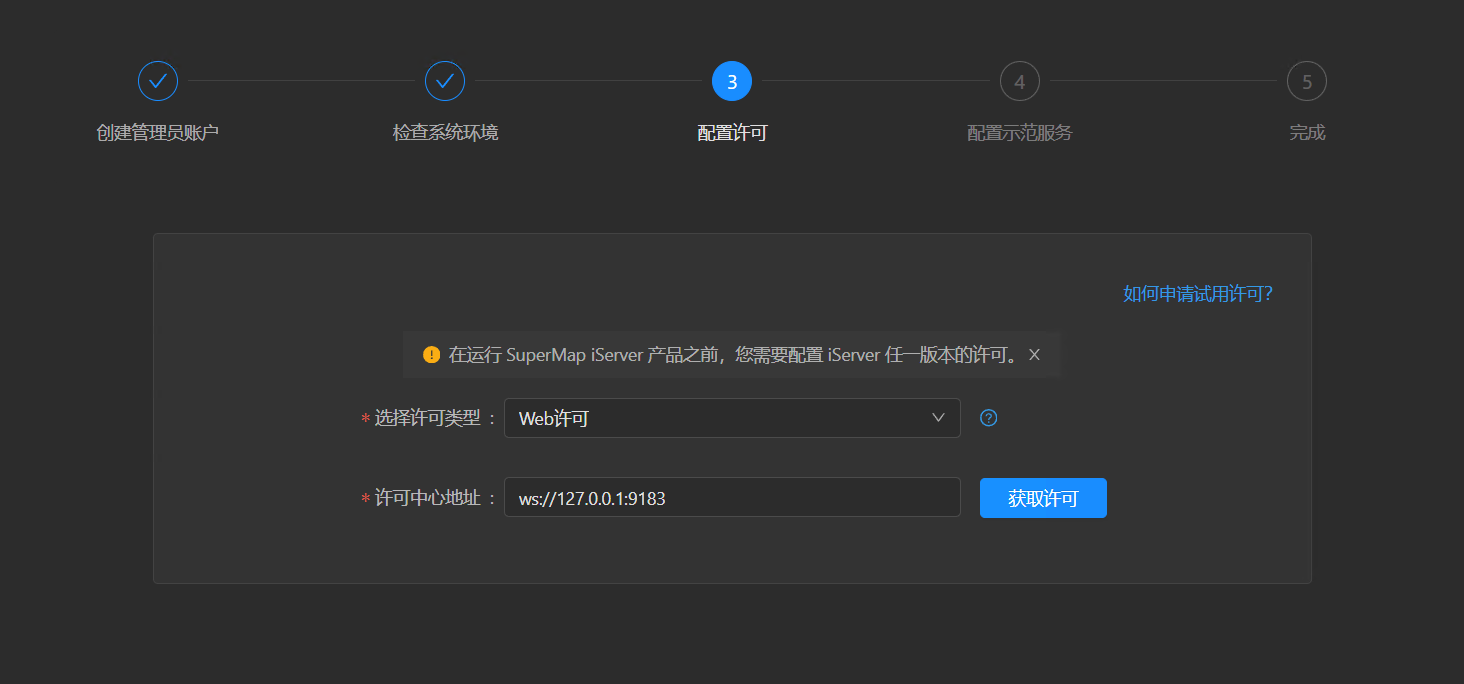Open the 如何申请试用许可? link
The height and width of the screenshot is (684, 1464).
coord(1197,294)
